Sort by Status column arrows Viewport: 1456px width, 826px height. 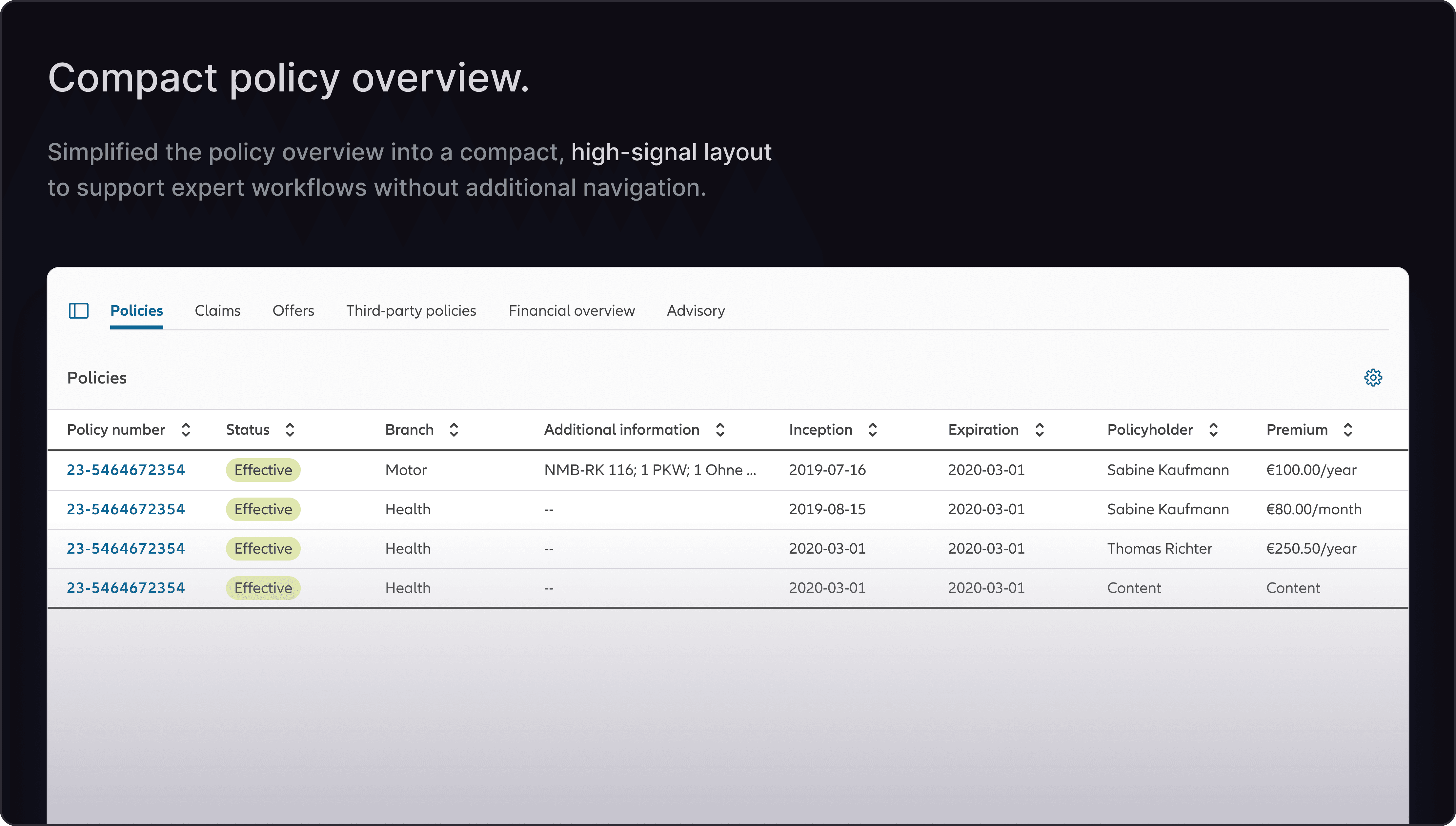point(289,429)
